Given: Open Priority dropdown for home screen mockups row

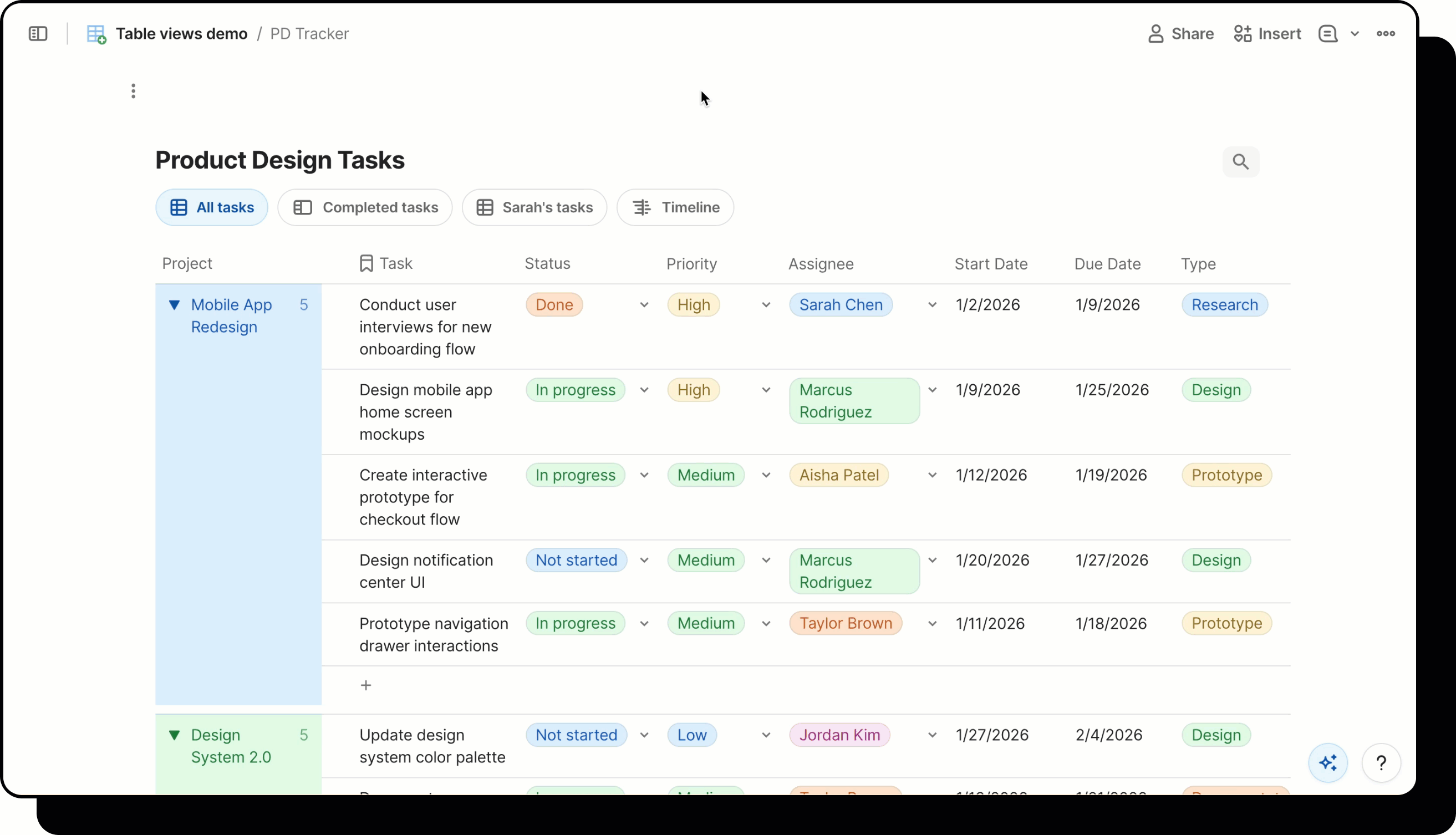Looking at the screenshot, I should click(x=767, y=389).
